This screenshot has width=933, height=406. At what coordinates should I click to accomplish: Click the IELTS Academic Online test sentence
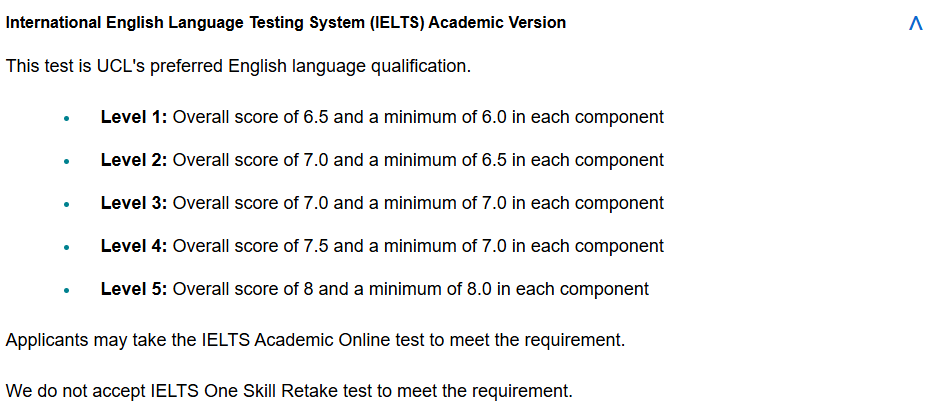pyautogui.click(x=315, y=341)
